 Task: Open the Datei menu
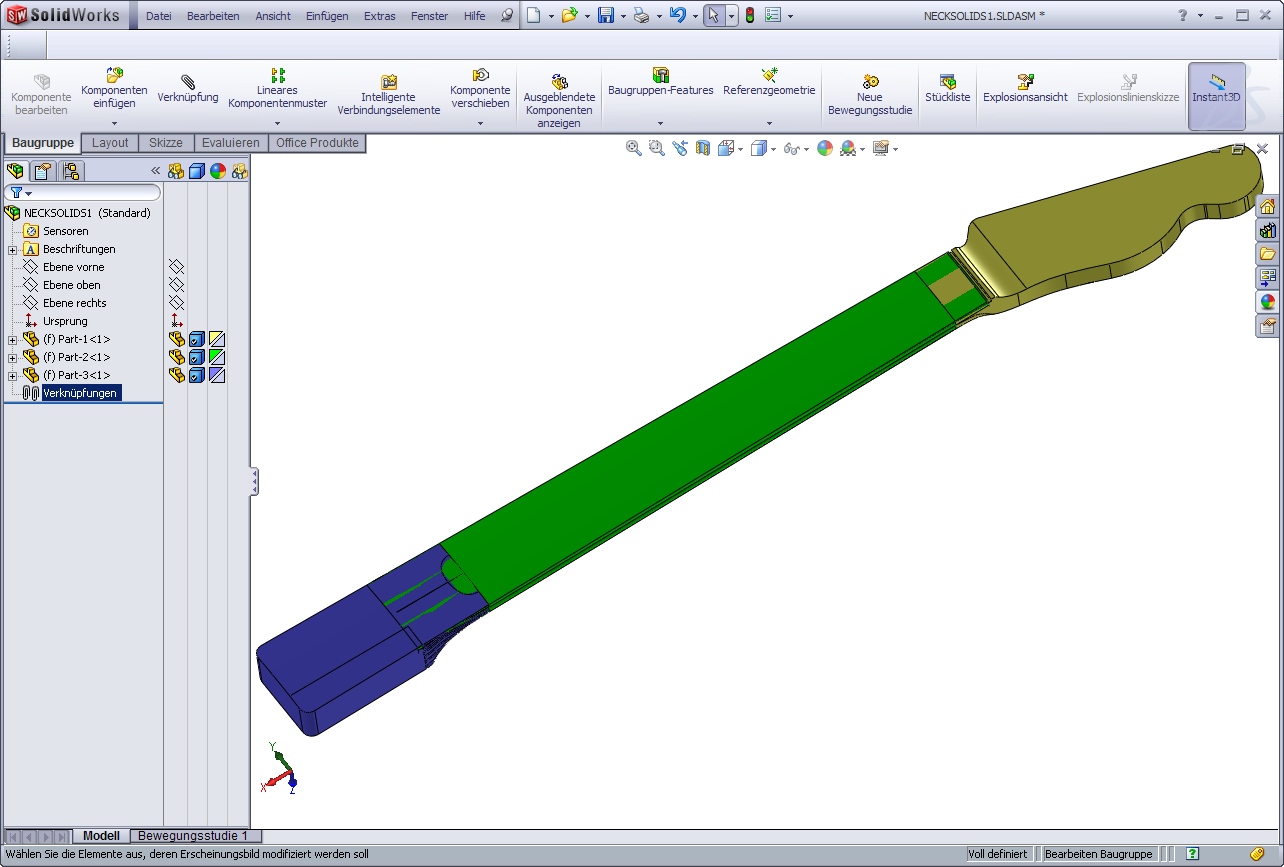point(159,16)
